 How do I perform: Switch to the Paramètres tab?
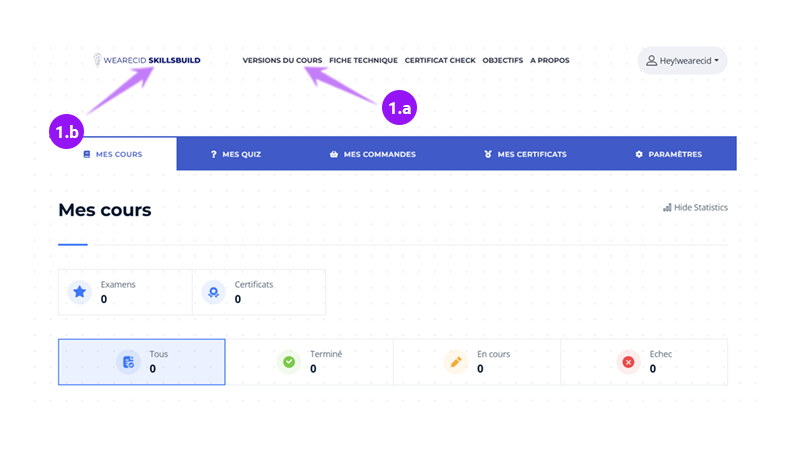coord(668,154)
